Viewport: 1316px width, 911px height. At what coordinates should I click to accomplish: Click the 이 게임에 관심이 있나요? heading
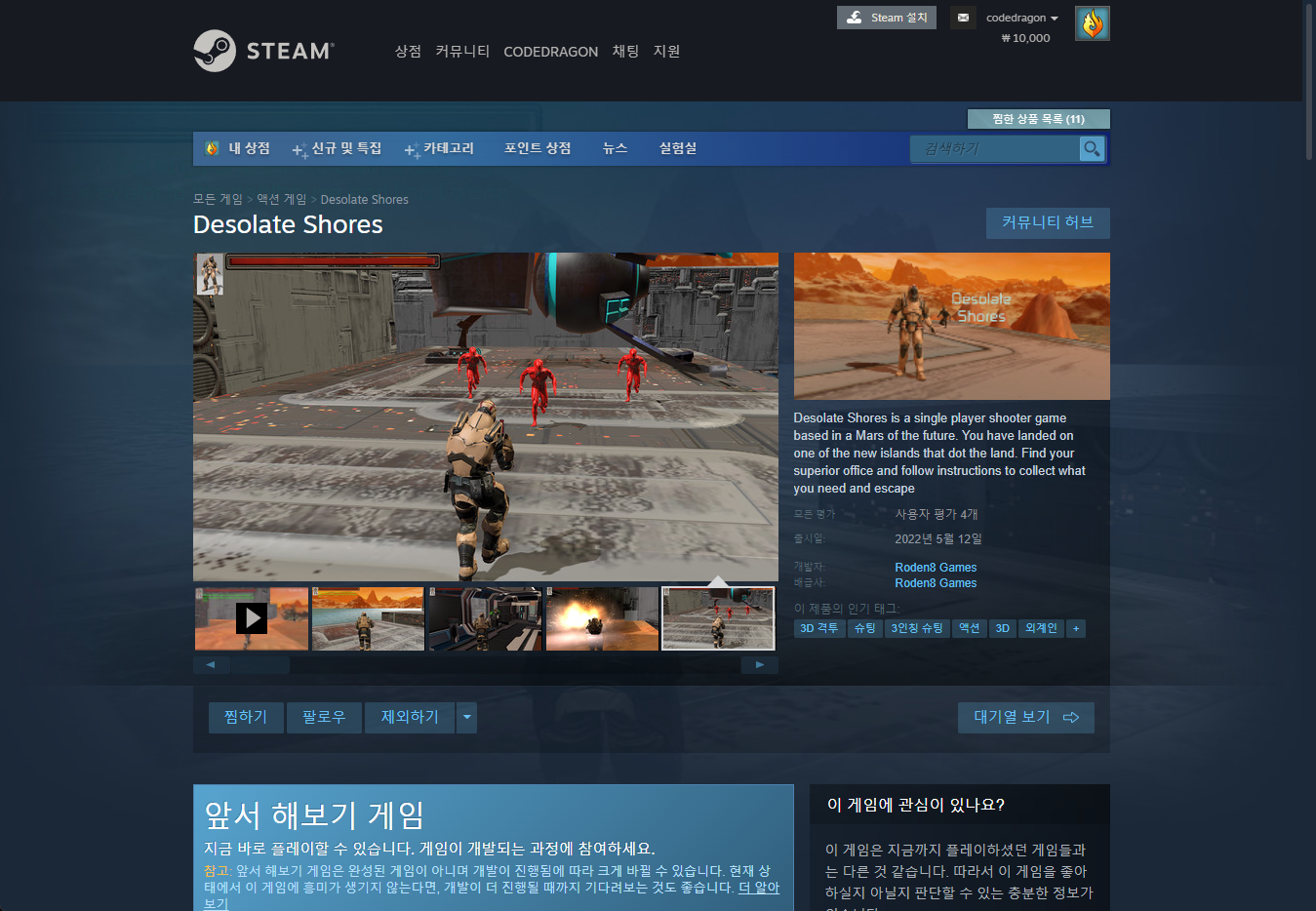tap(916, 805)
